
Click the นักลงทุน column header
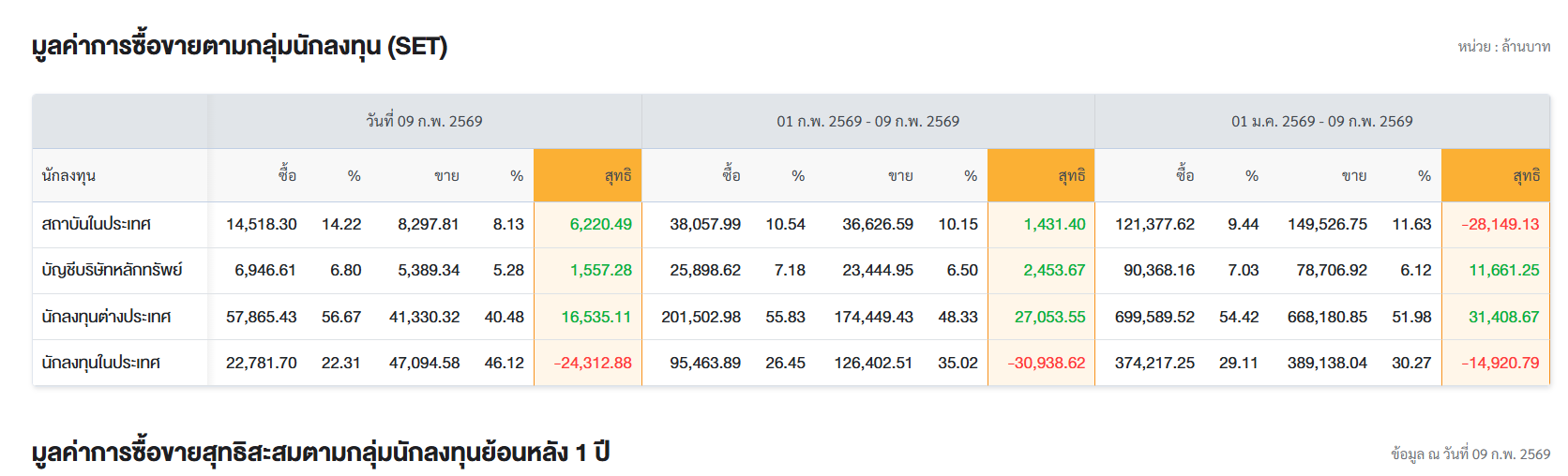click(x=68, y=175)
